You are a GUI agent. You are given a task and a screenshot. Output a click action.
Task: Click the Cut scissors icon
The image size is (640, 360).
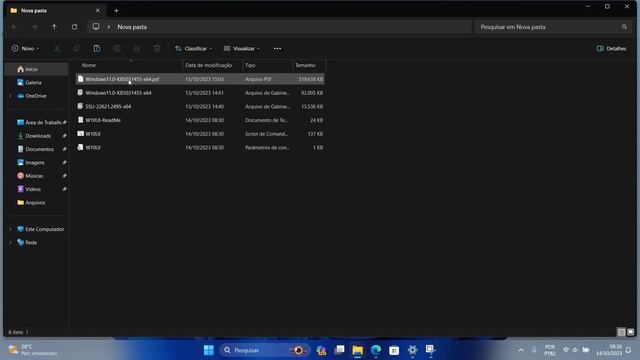(x=57, y=49)
